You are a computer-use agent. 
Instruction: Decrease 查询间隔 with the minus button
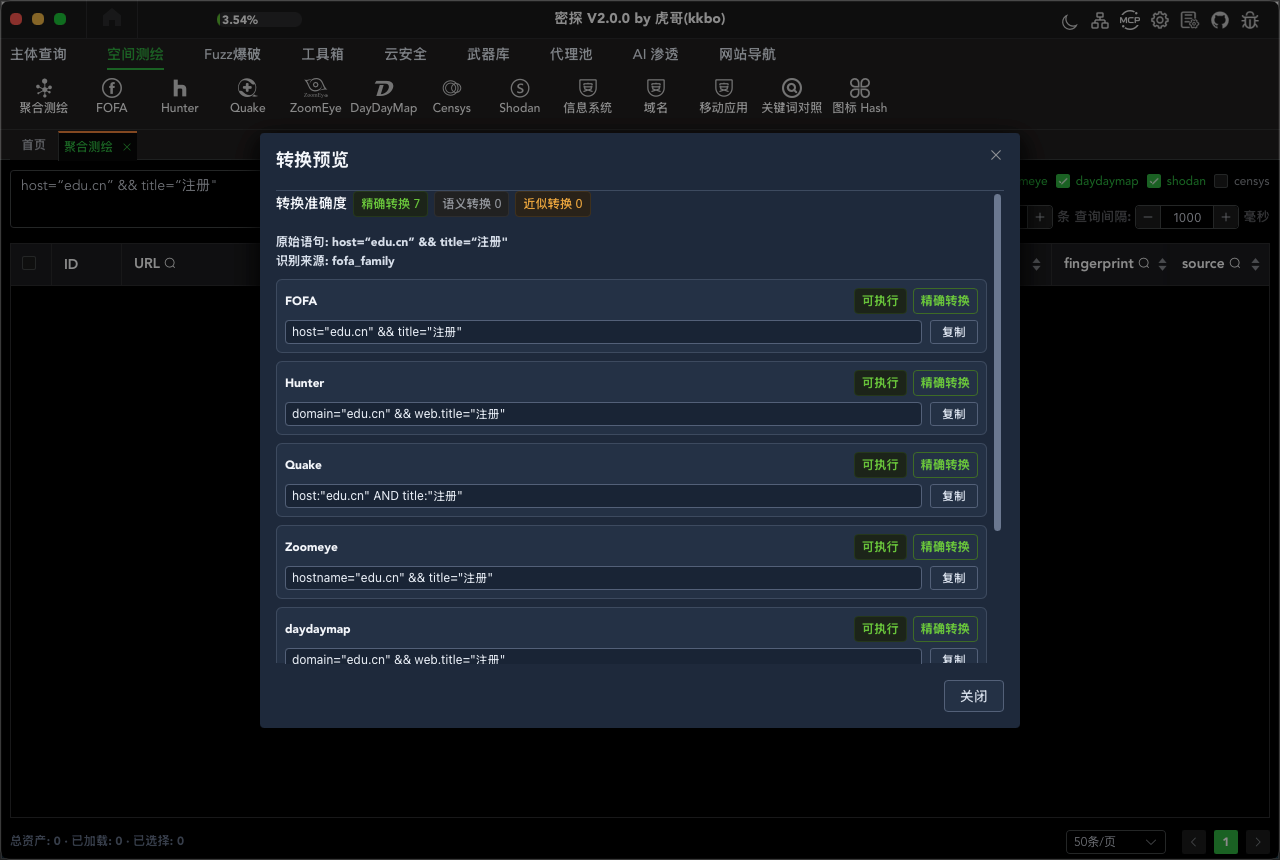coord(1148,217)
